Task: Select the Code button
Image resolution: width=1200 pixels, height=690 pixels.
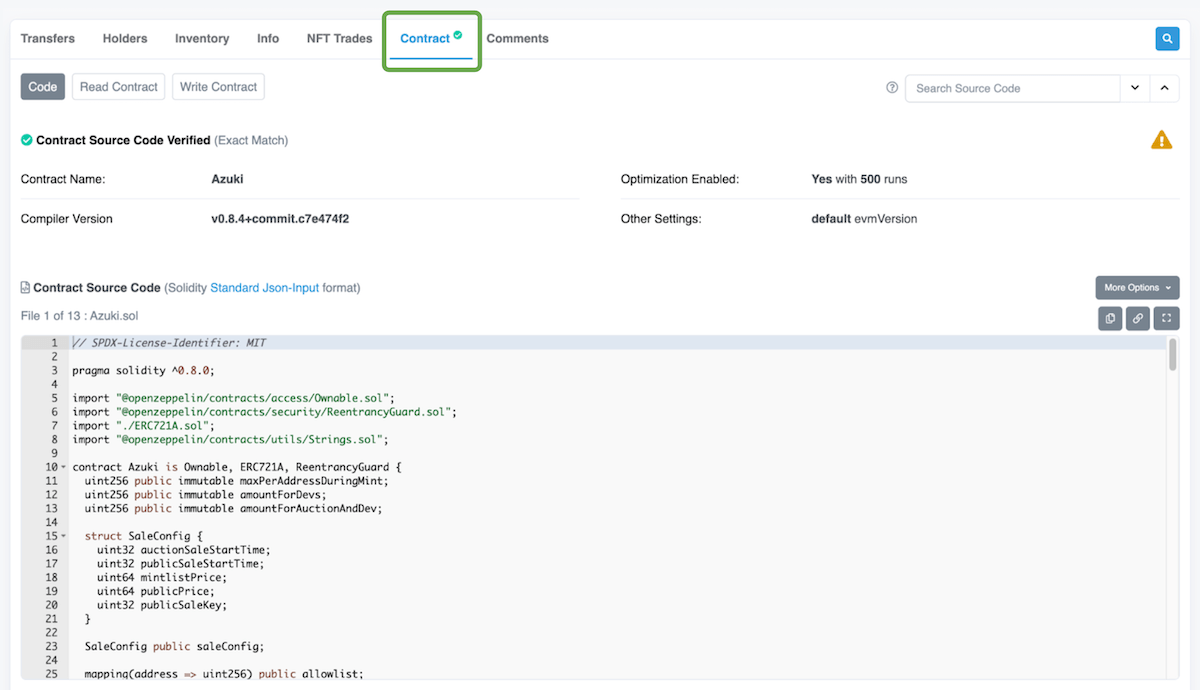Action: coord(43,87)
